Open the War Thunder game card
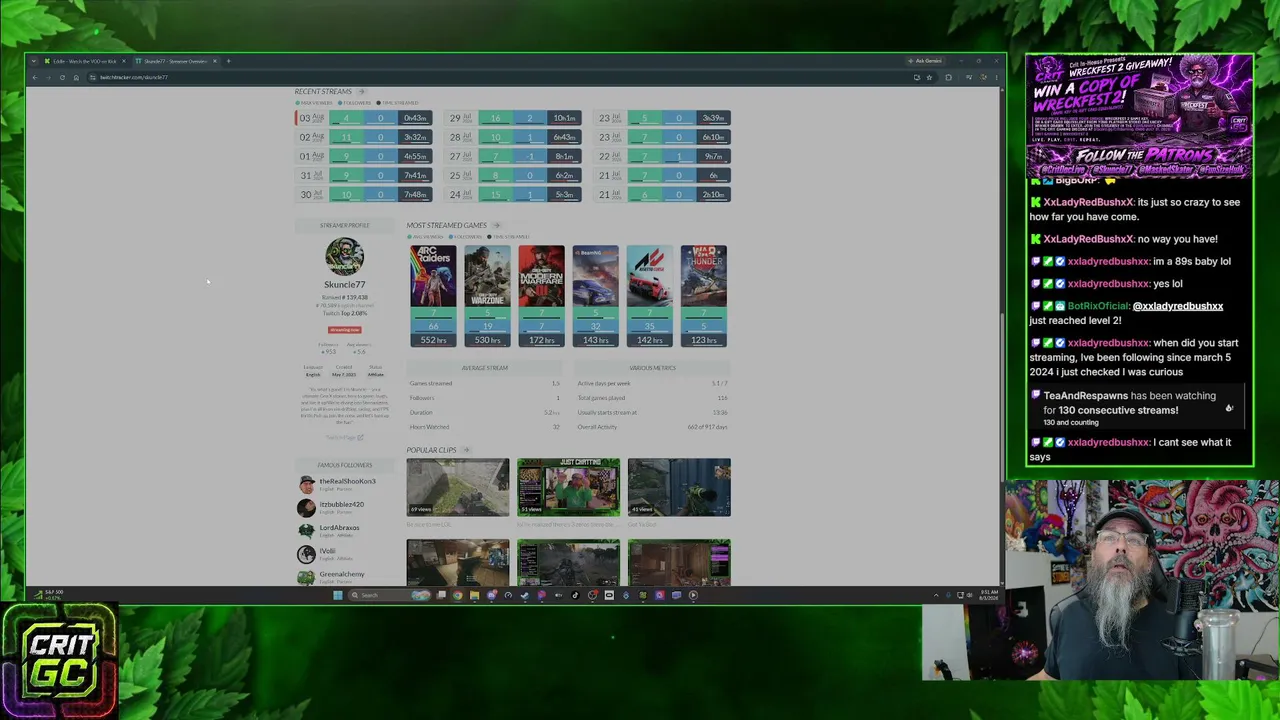 (x=704, y=296)
